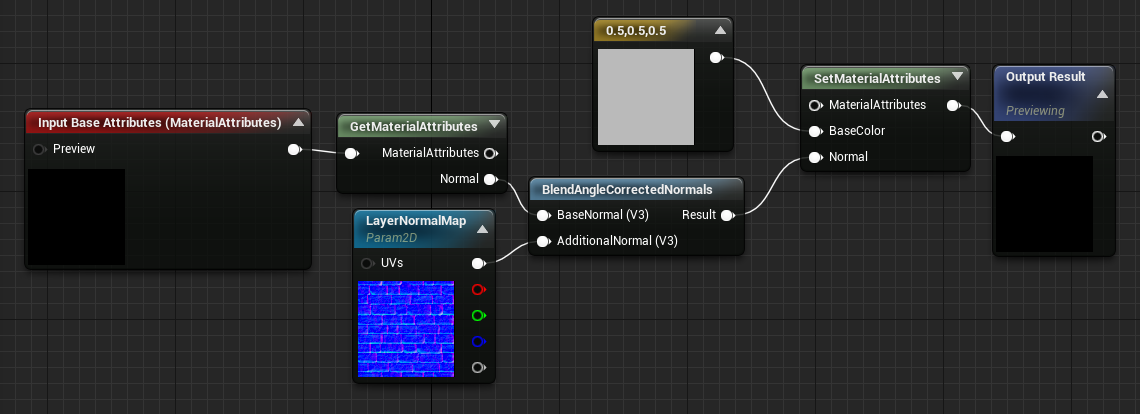The image size is (1140, 414).
Task: Collapse the Input Base Attributes node arrow
Action: pos(298,122)
